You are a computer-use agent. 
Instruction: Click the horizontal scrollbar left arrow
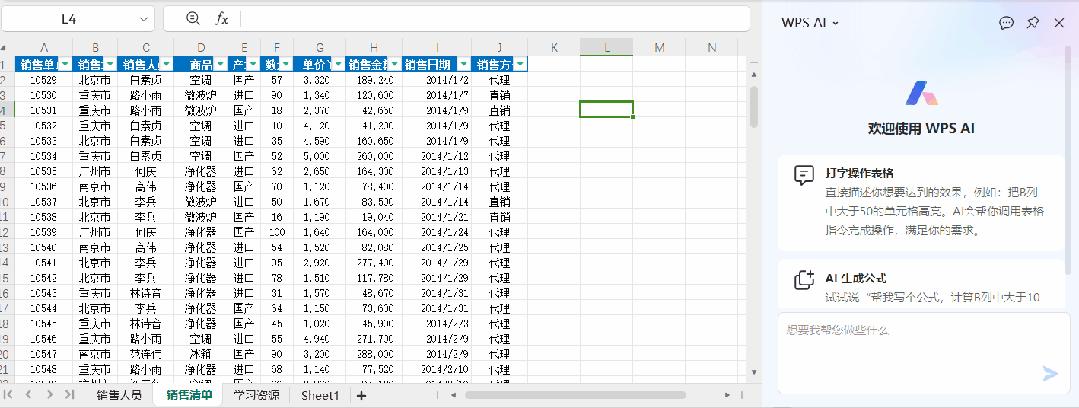453,395
